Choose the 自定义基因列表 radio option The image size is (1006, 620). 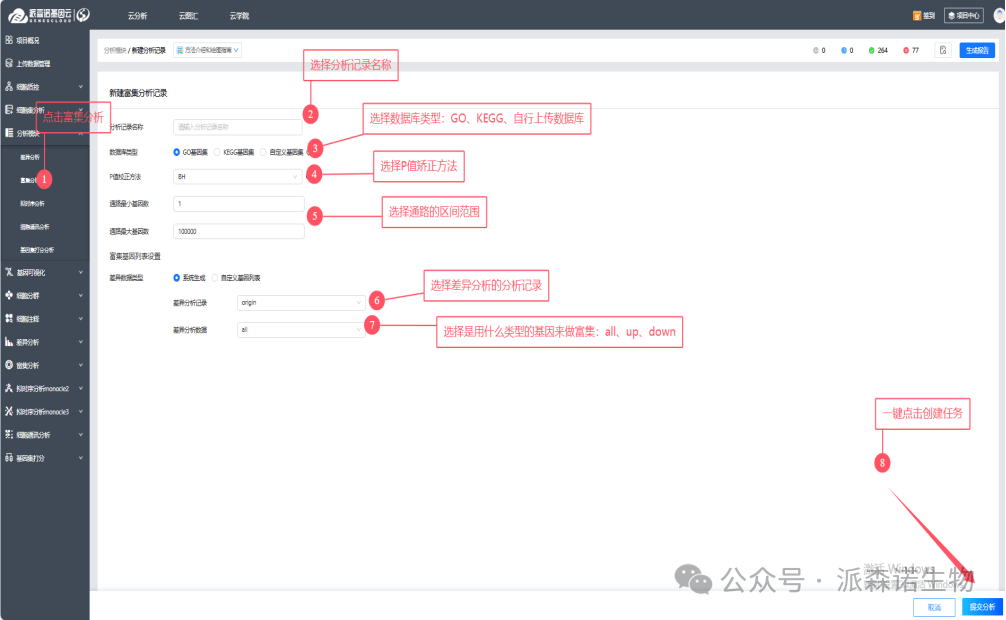pyautogui.click(x=215, y=277)
